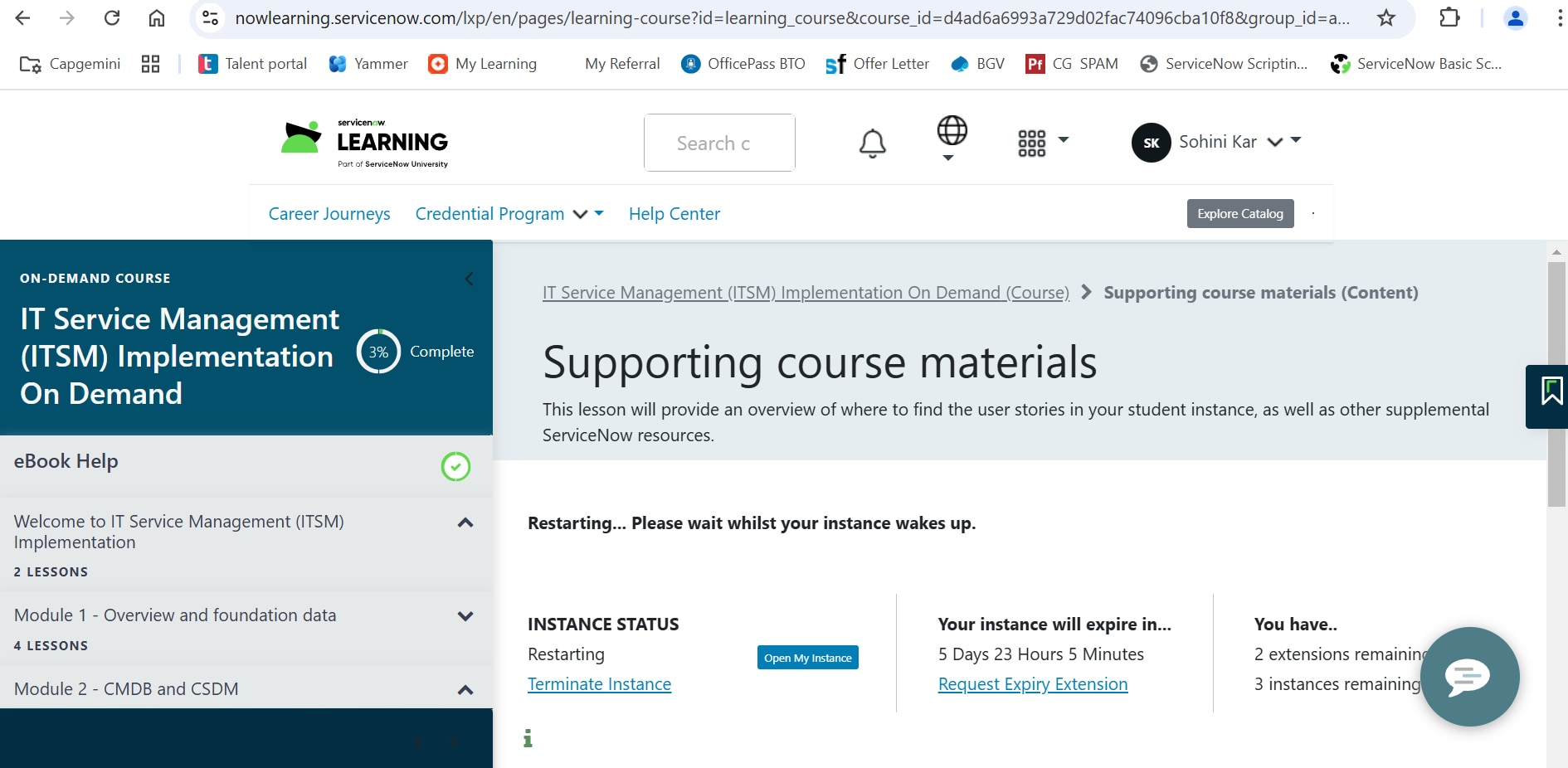This screenshot has height=768, width=1568.
Task: Open the notification bell
Action: click(x=871, y=143)
